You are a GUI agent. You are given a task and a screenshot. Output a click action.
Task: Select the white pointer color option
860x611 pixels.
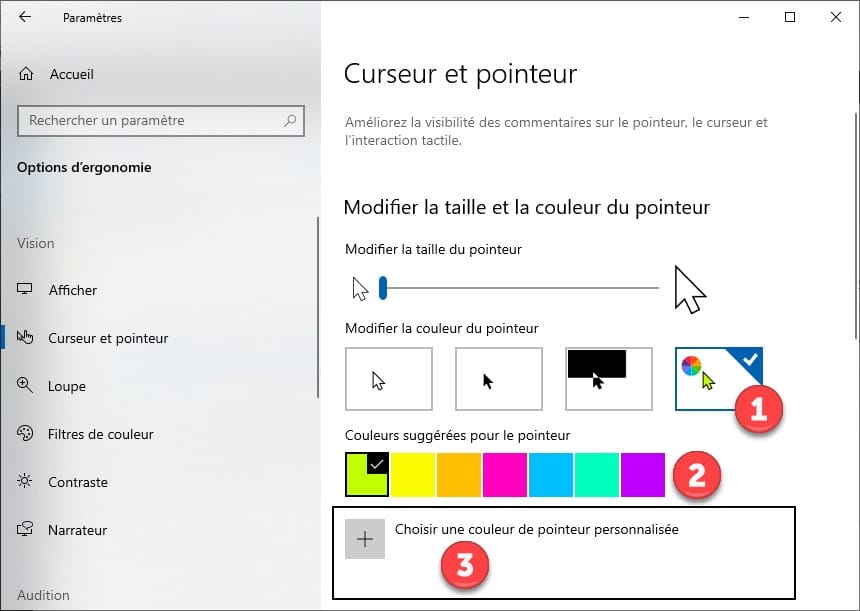pos(389,379)
